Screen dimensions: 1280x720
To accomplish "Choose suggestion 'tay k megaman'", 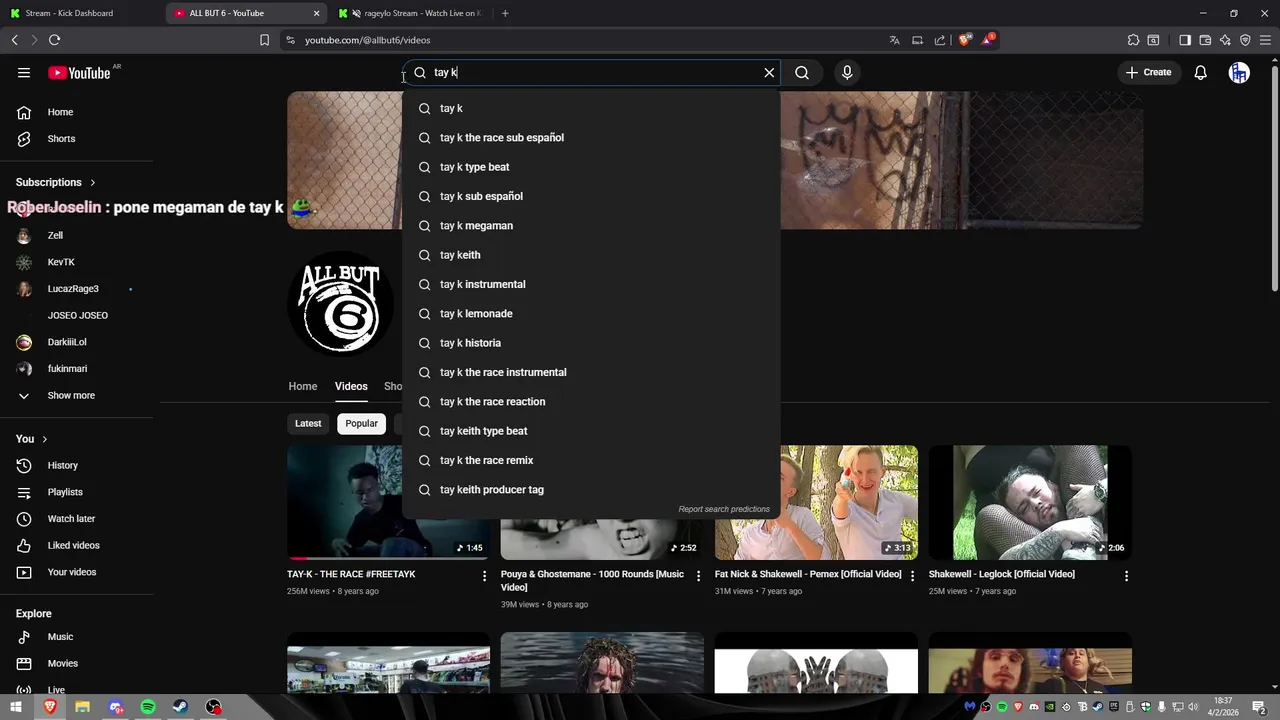I will point(591,226).
